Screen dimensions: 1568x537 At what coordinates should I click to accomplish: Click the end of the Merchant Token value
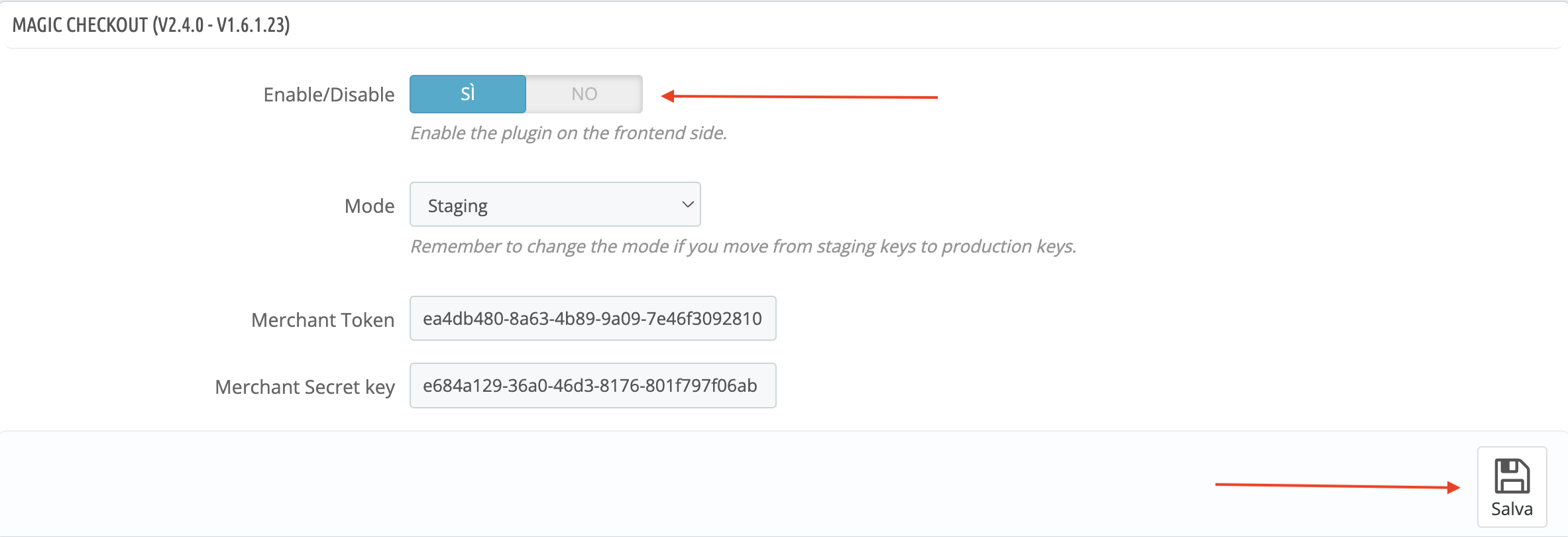click(x=761, y=318)
